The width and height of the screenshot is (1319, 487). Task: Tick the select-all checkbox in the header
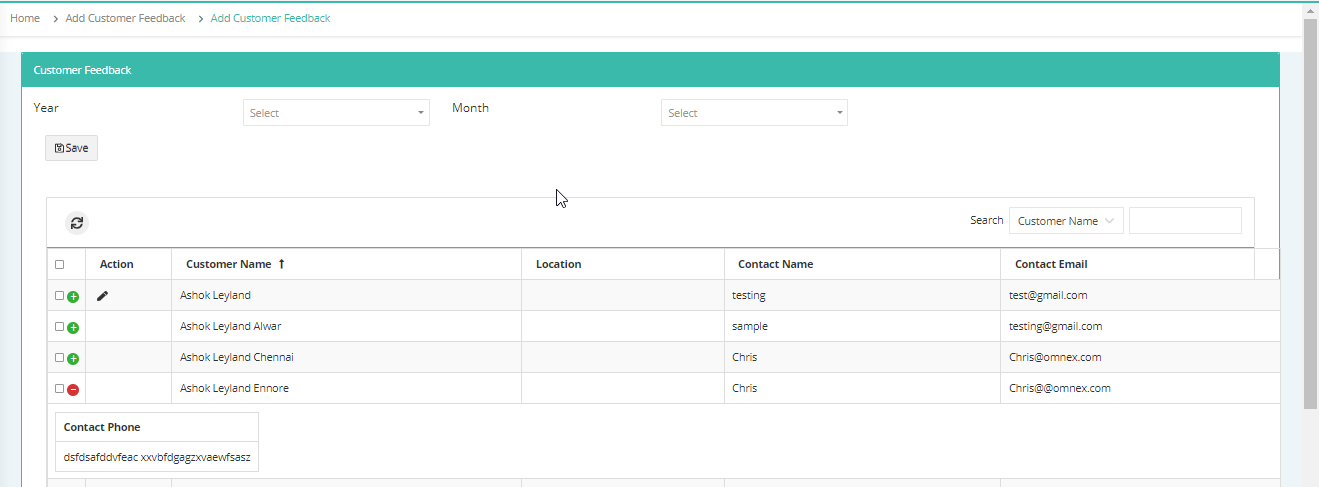(59, 265)
